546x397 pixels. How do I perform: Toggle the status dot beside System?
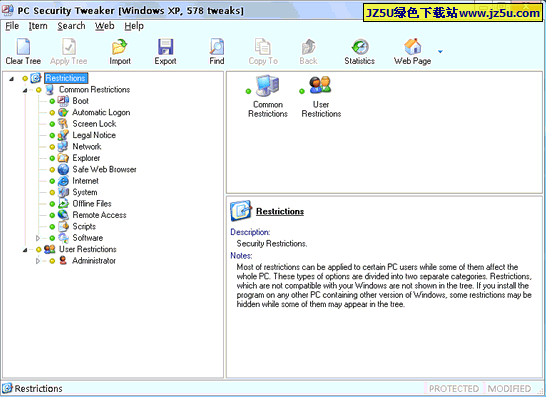(52, 193)
